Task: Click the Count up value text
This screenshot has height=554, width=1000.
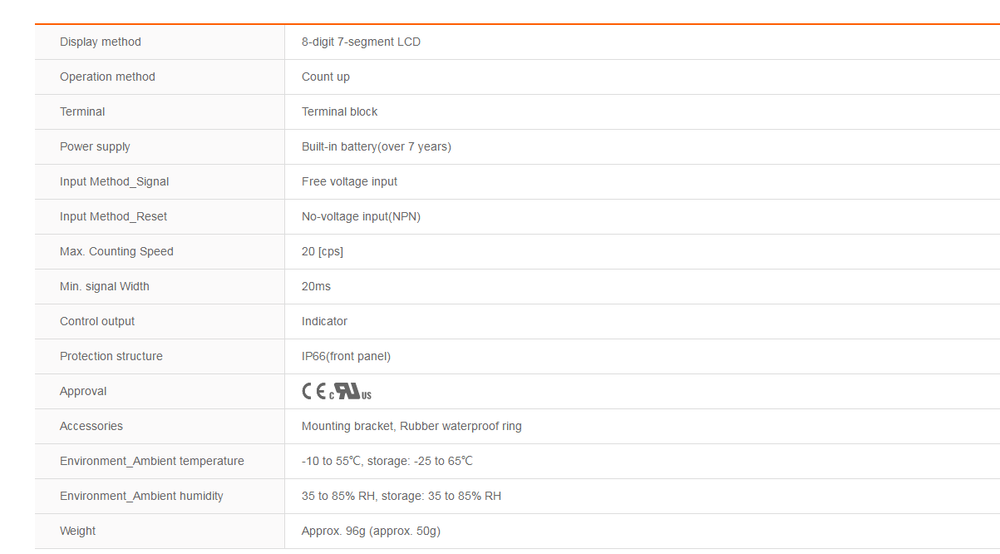Action: pos(325,77)
